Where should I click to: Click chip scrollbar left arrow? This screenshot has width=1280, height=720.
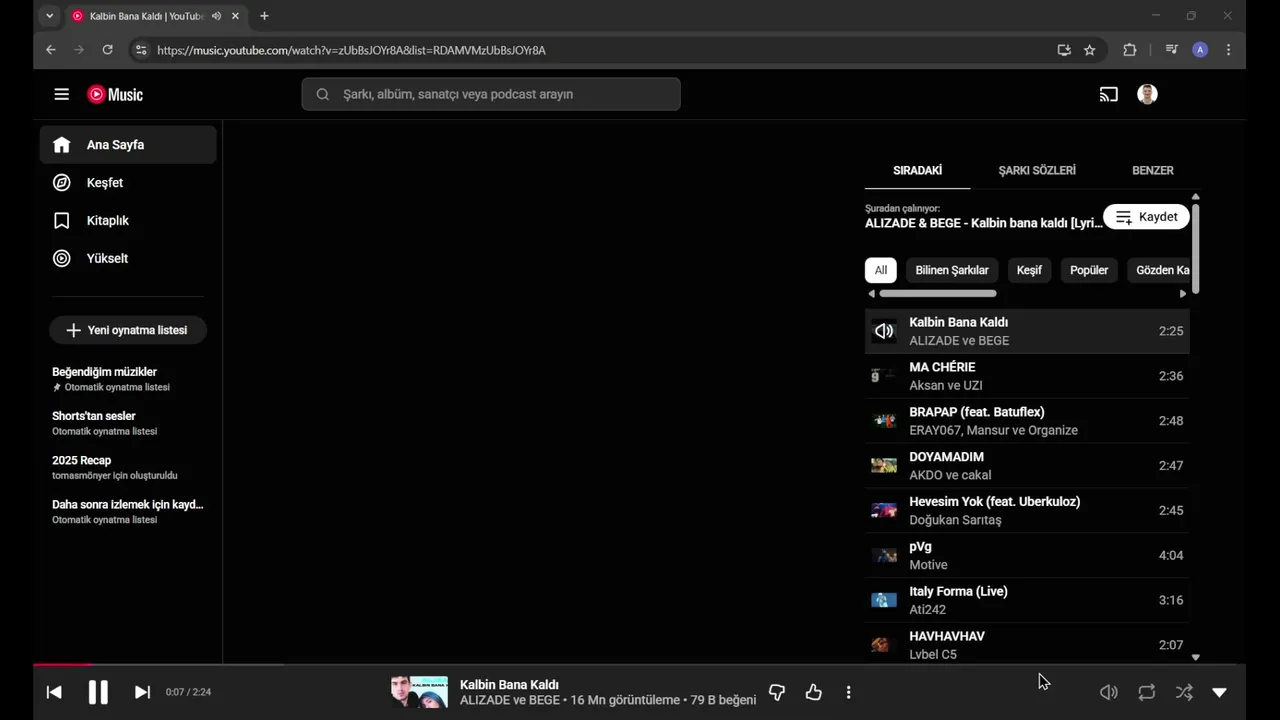tap(871, 294)
